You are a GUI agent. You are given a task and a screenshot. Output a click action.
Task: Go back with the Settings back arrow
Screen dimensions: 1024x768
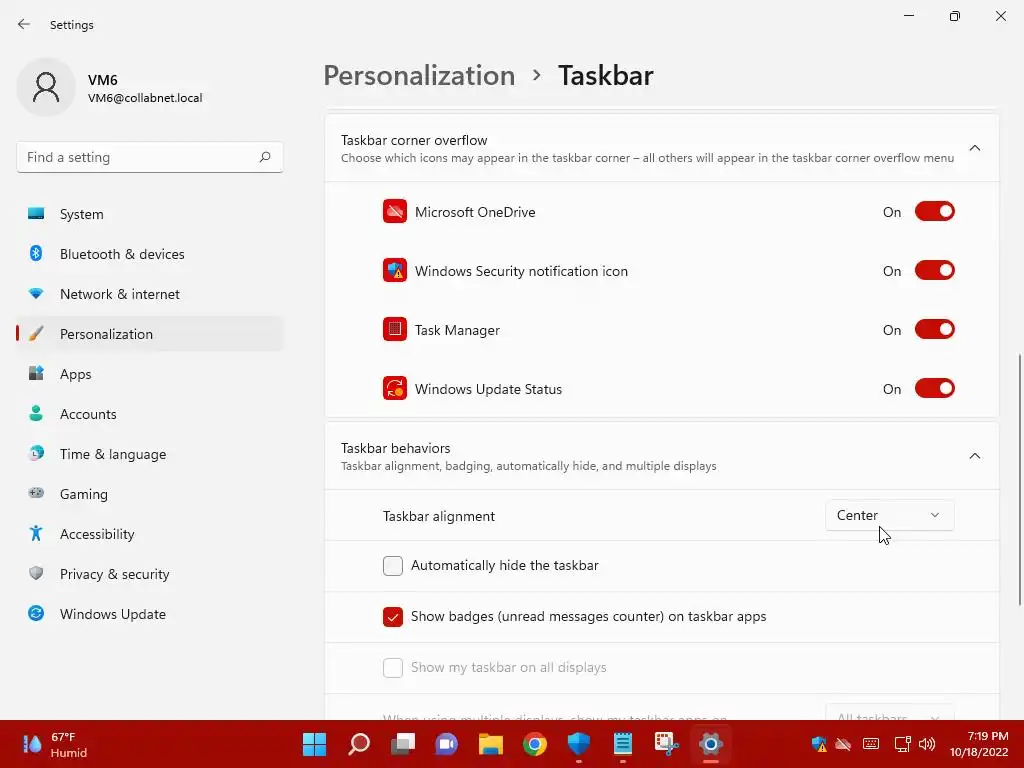[24, 24]
